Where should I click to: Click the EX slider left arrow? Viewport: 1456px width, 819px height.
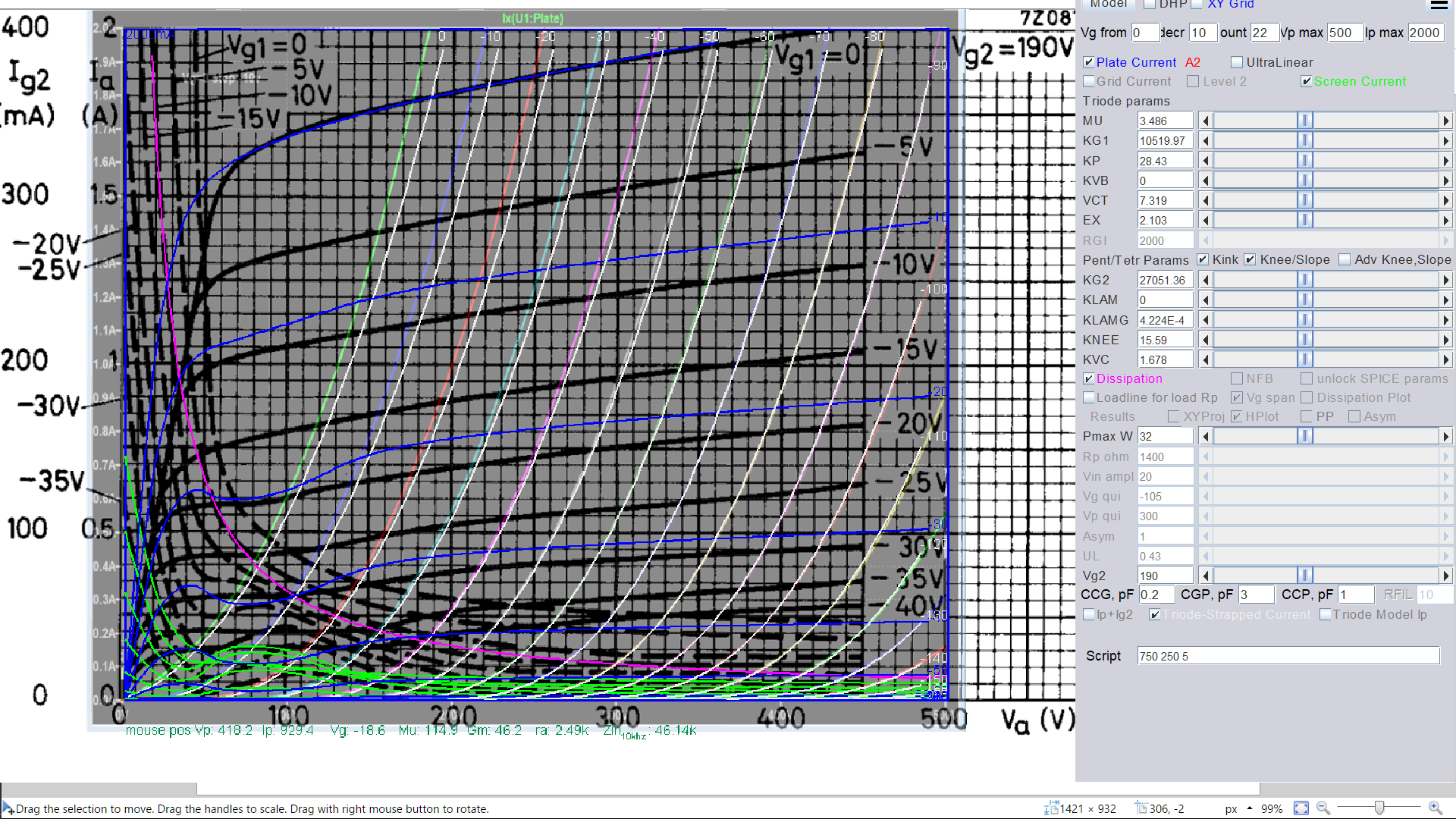1206,220
